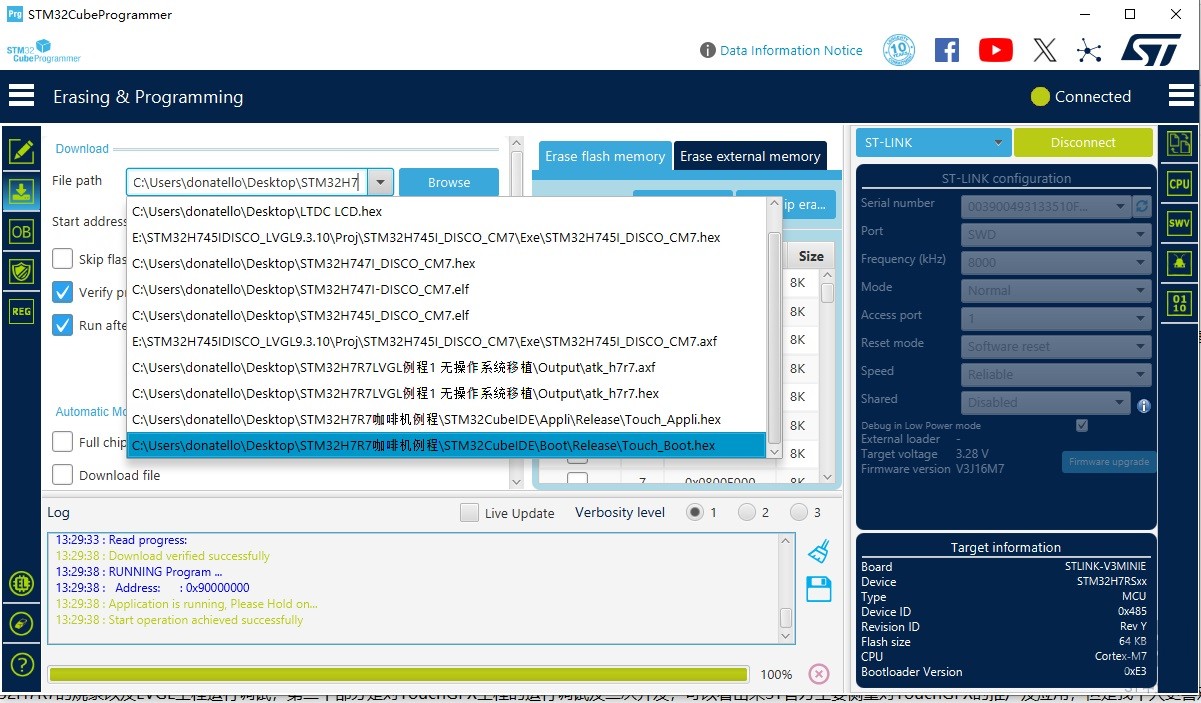
Task: Click the Firmware upgrade button
Action: (1108, 462)
